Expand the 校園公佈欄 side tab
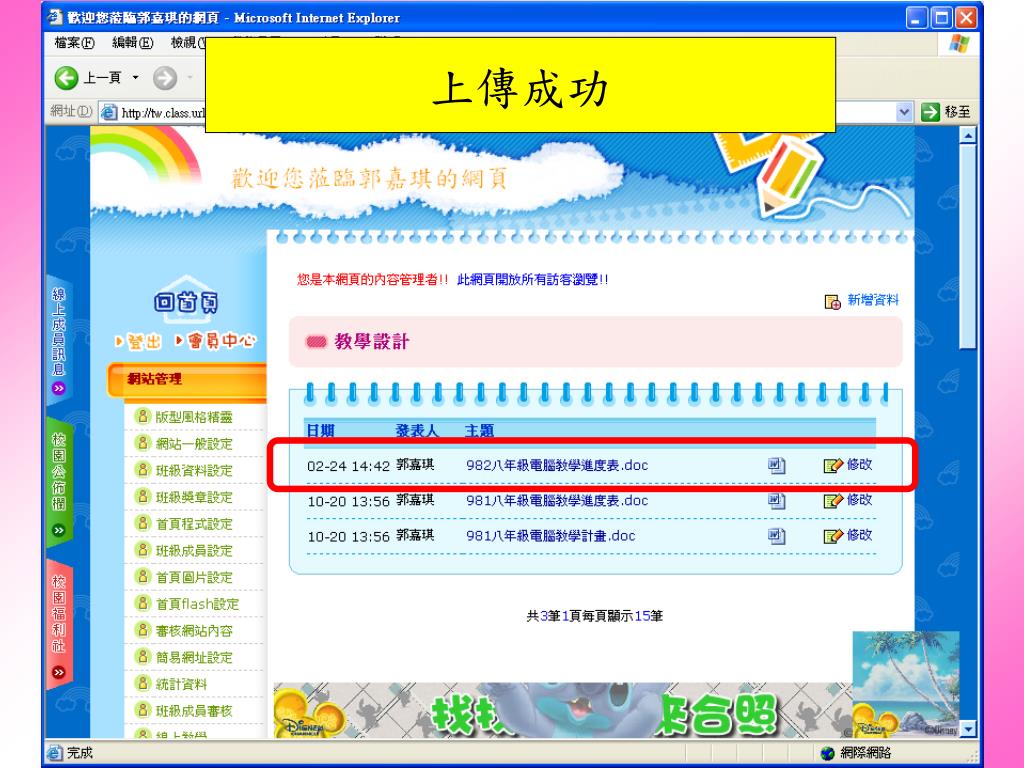 click(x=59, y=484)
